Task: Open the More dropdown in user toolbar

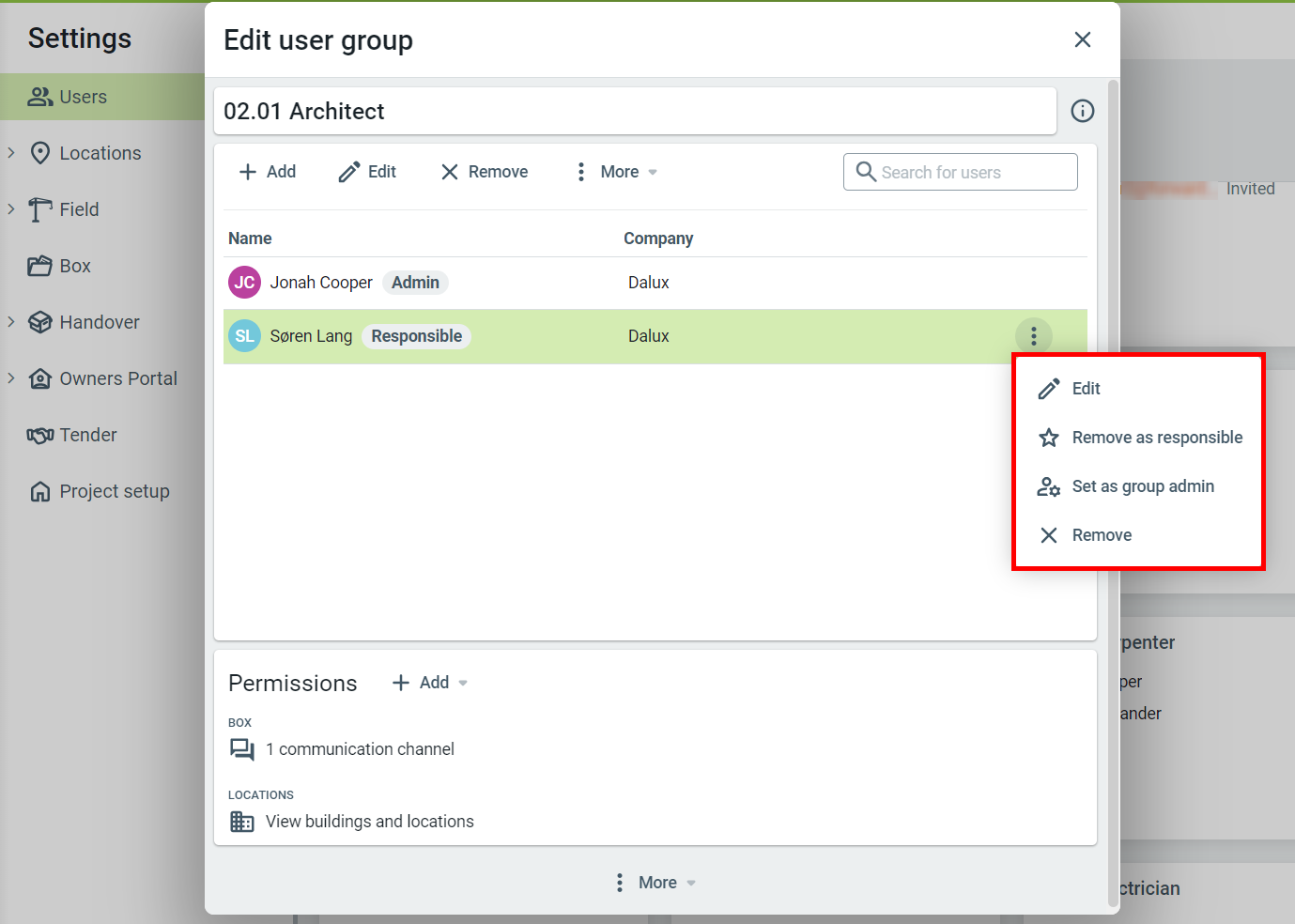Action: [x=617, y=172]
